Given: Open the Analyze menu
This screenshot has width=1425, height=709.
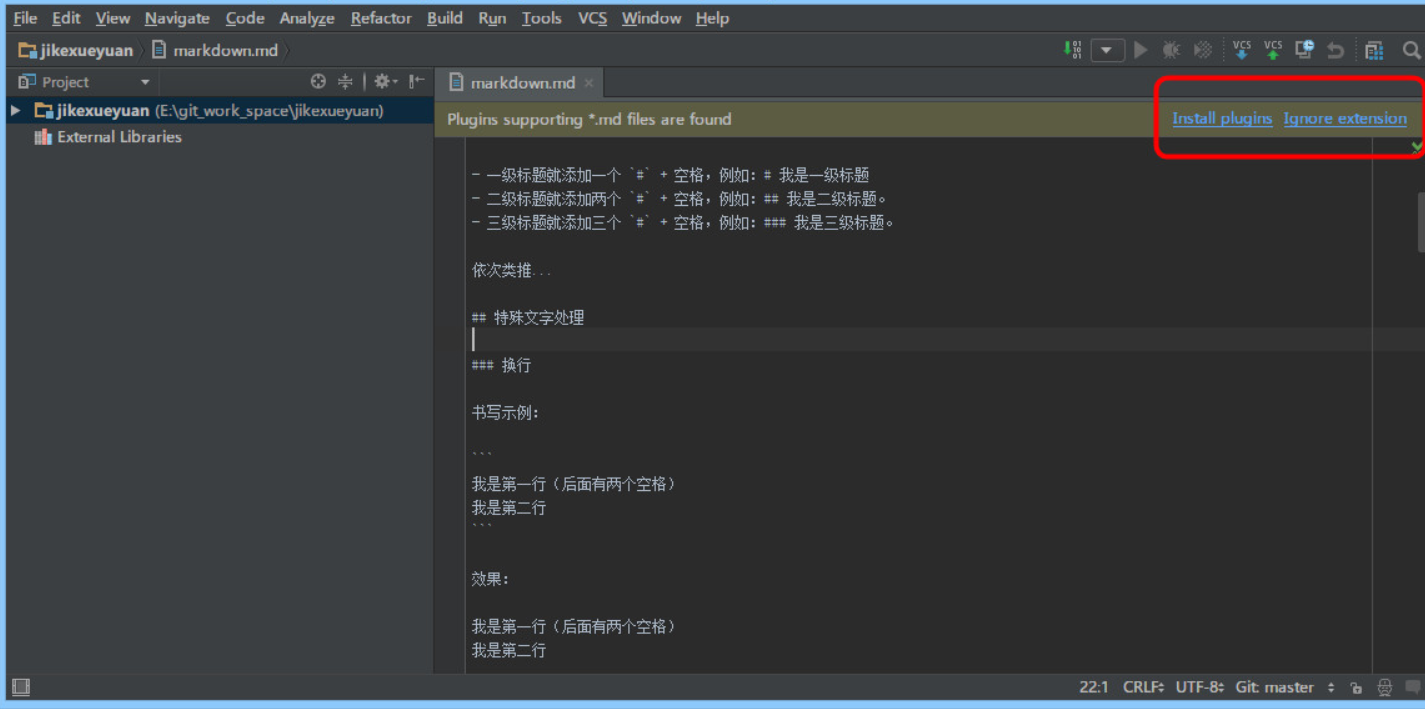Looking at the screenshot, I should 307,18.
